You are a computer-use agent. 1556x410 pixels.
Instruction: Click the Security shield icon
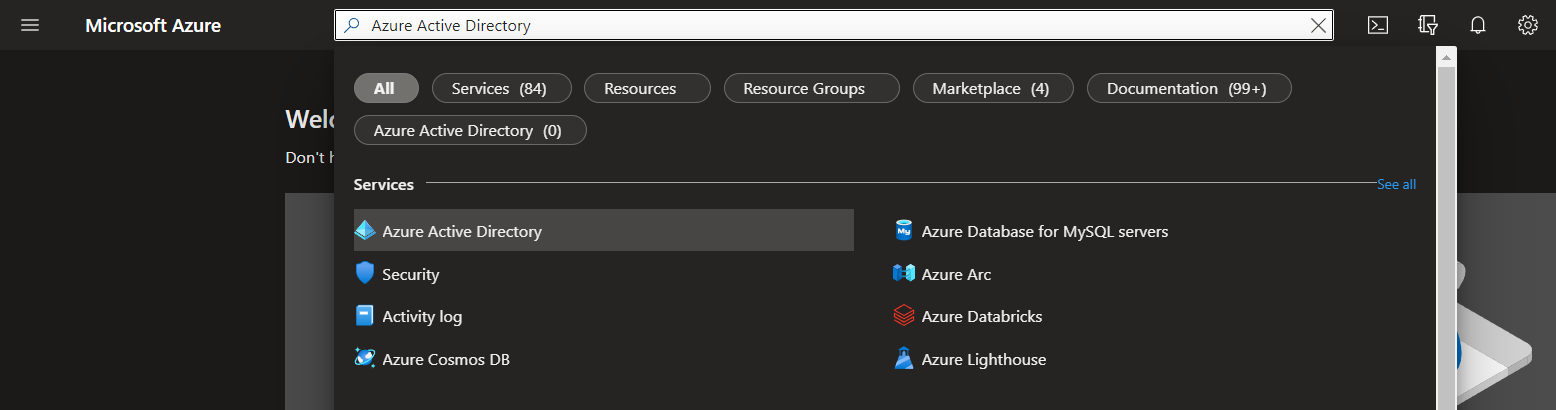tap(365, 273)
